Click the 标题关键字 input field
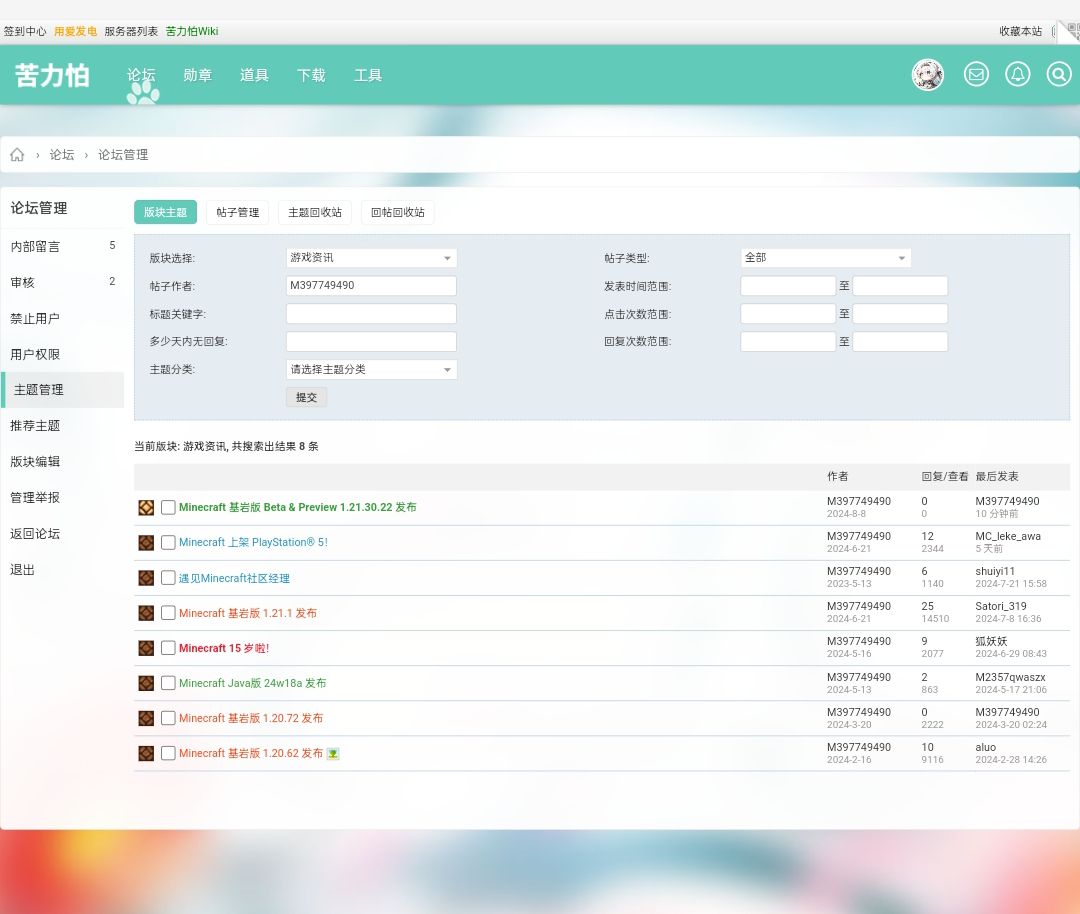The width and height of the screenshot is (1080, 914). coord(371,314)
